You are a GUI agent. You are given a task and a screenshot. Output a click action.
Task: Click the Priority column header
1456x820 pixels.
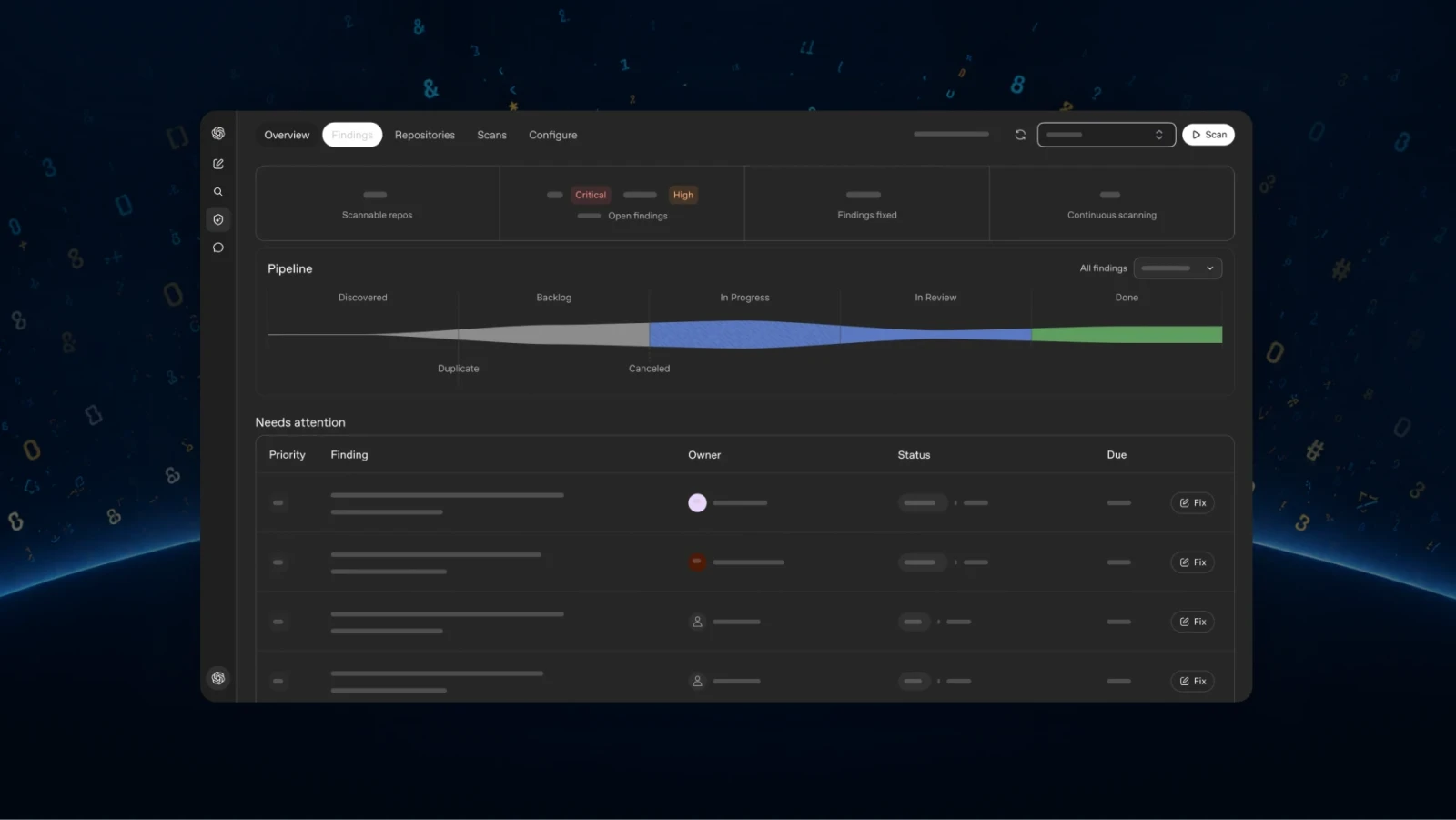click(288, 455)
